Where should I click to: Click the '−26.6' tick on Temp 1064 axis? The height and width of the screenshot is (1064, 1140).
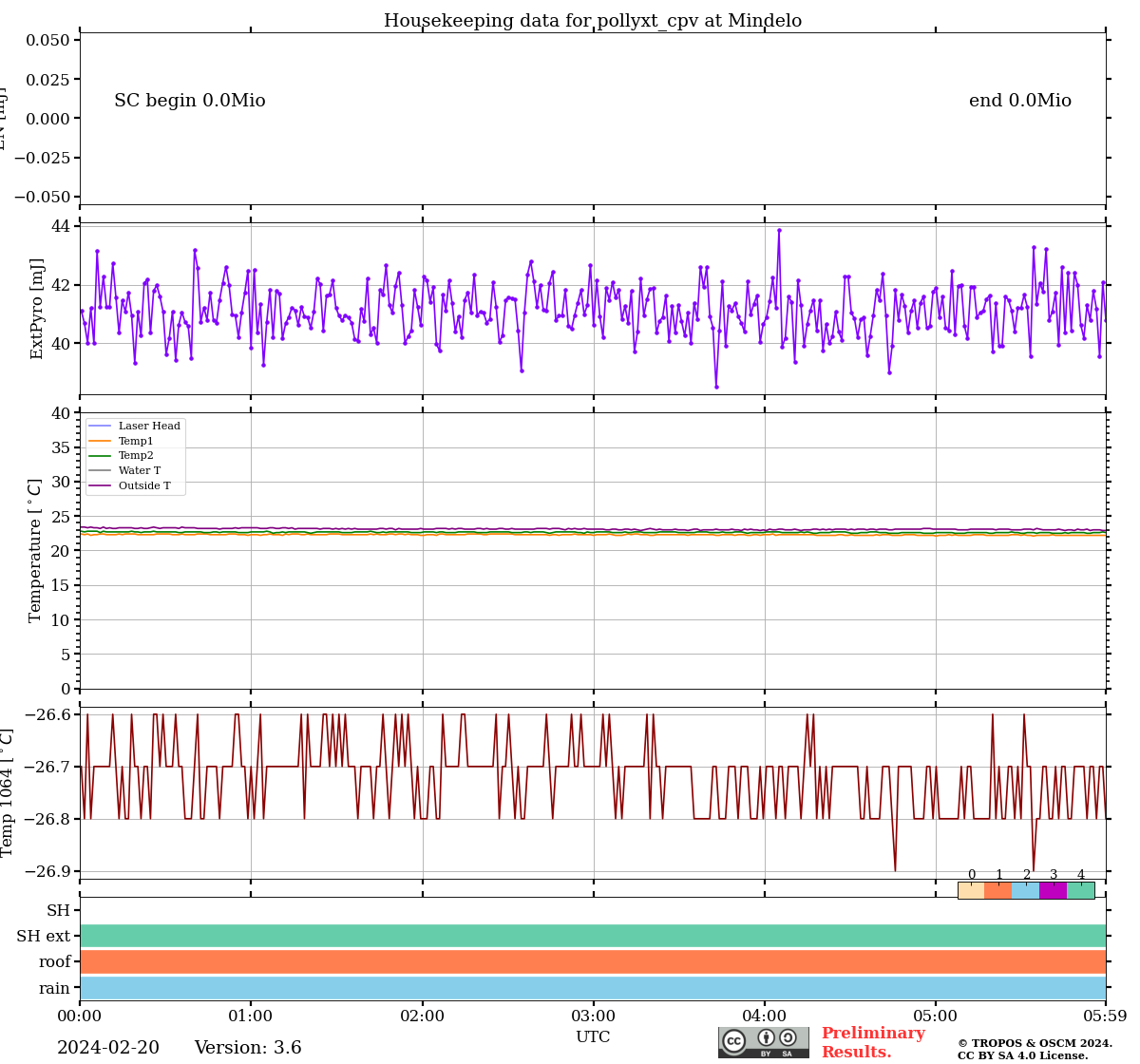[x=45, y=714]
